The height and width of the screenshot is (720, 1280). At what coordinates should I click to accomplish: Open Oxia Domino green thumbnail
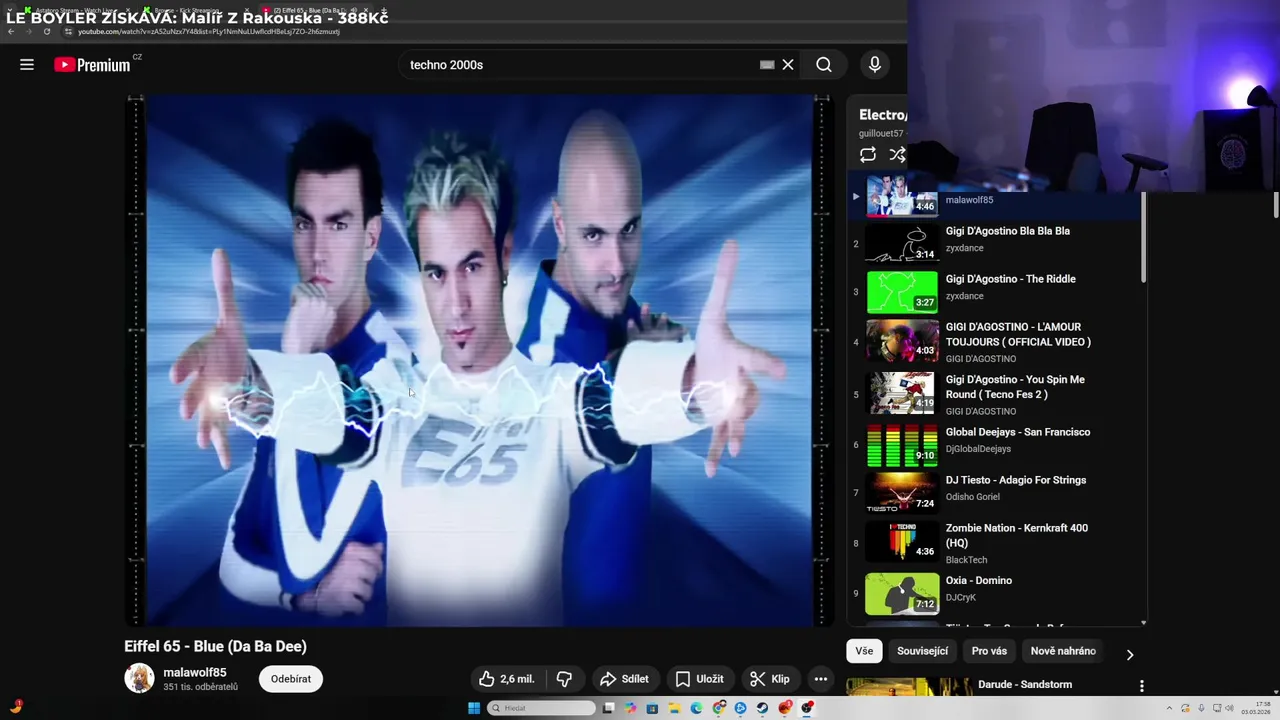point(902,594)
